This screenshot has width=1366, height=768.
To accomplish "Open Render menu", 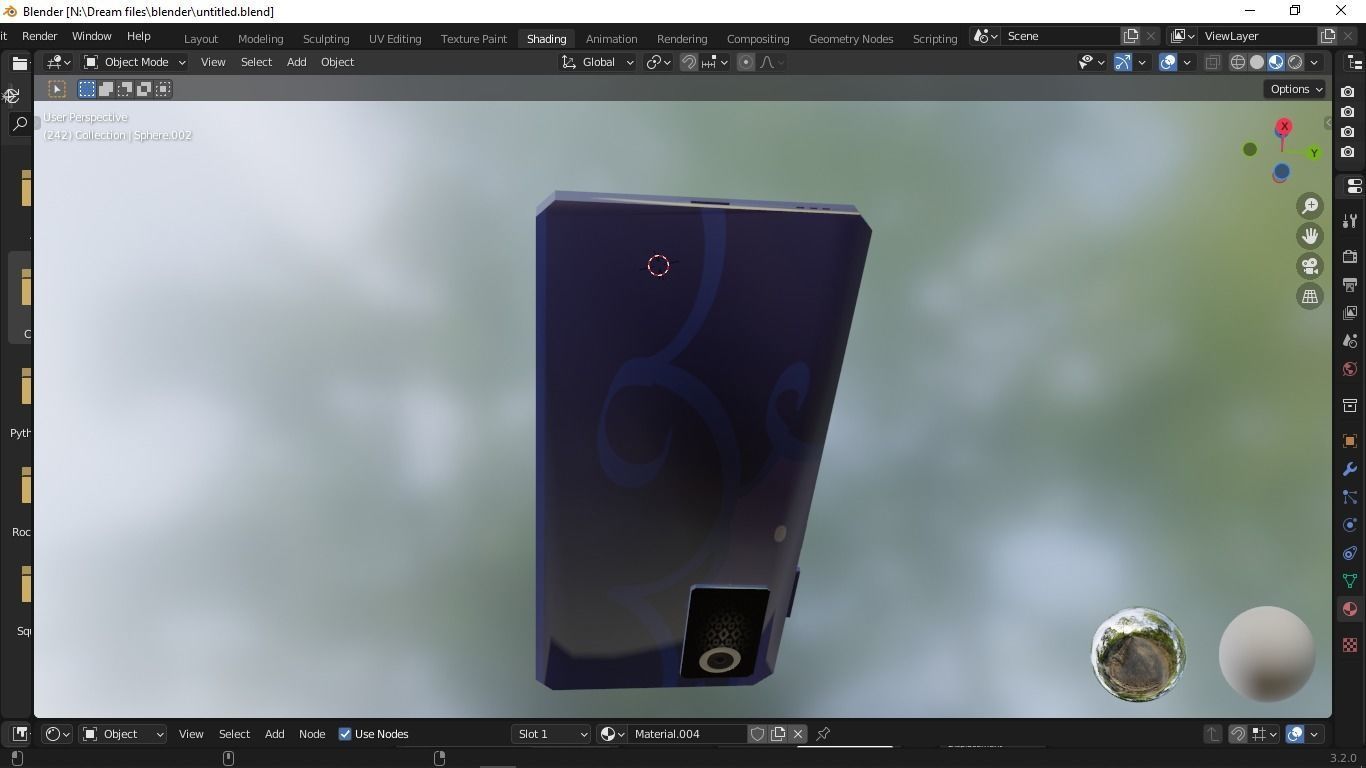I will click(40, 36).
